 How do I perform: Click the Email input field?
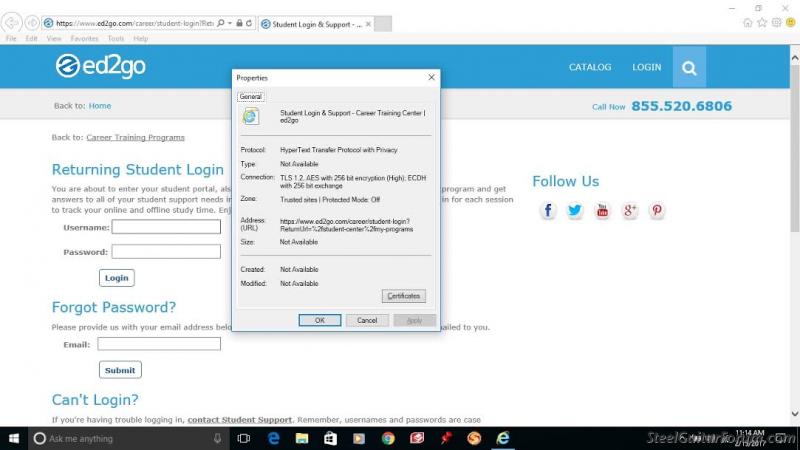pyautogui.click(x=159, y=344)
